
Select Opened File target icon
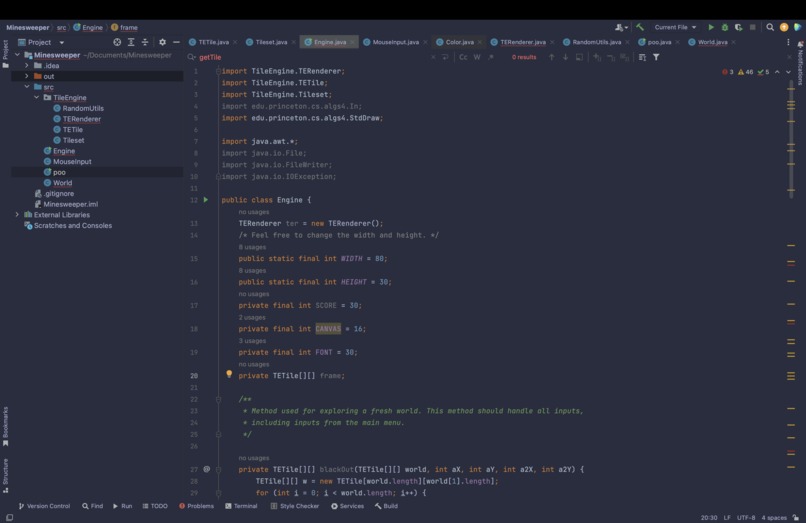[117, 42]
